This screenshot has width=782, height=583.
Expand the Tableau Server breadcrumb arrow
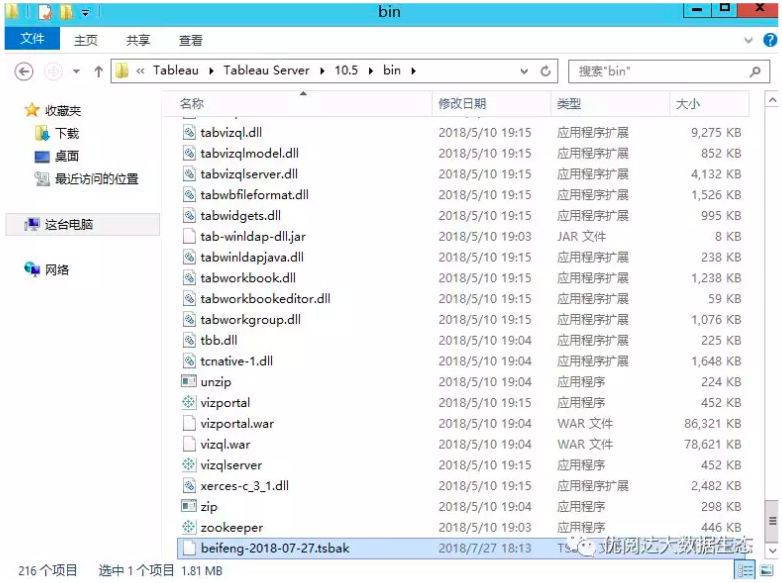[322, 71]
